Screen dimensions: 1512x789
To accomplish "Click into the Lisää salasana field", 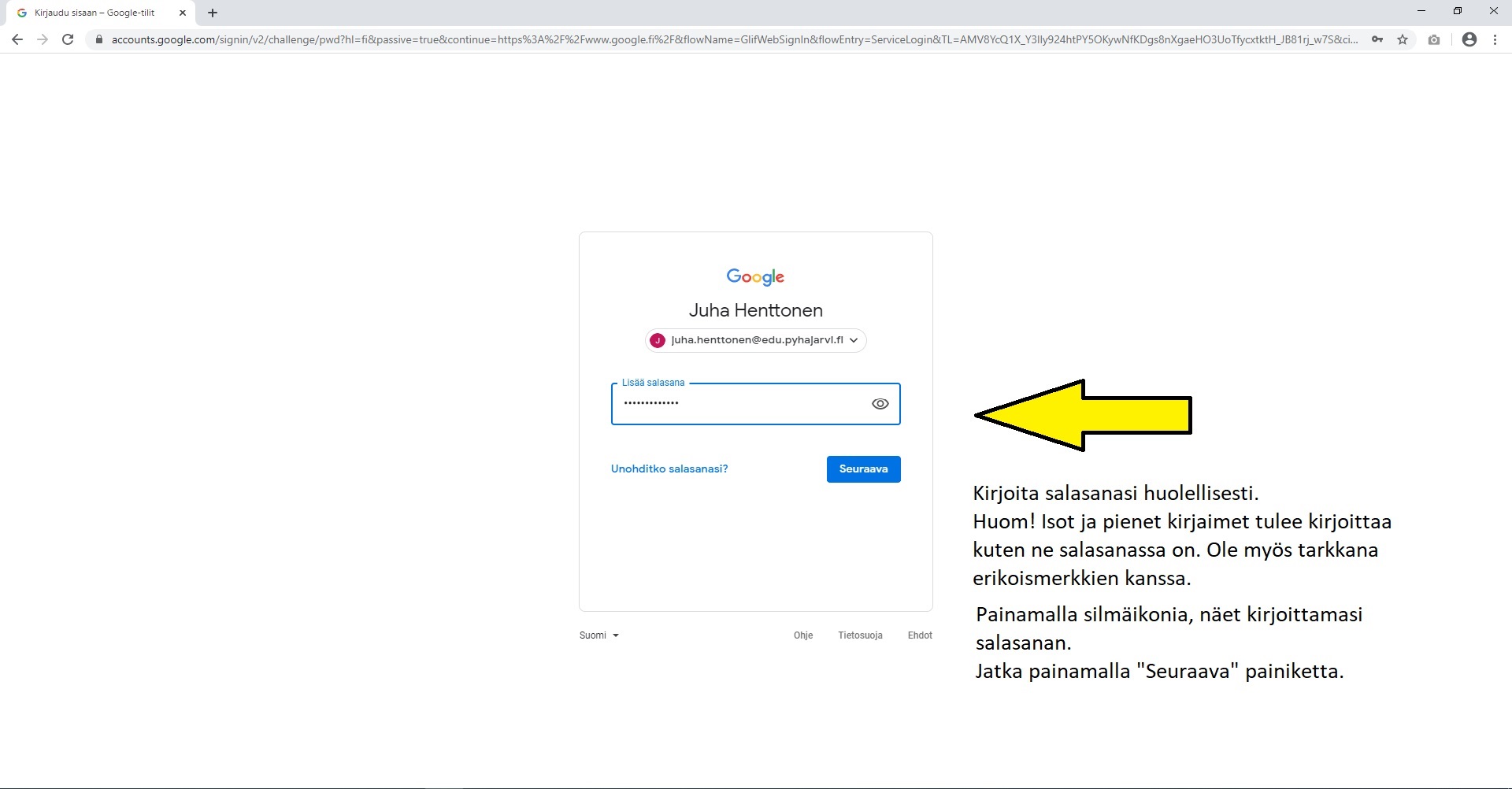I will 740,404.
